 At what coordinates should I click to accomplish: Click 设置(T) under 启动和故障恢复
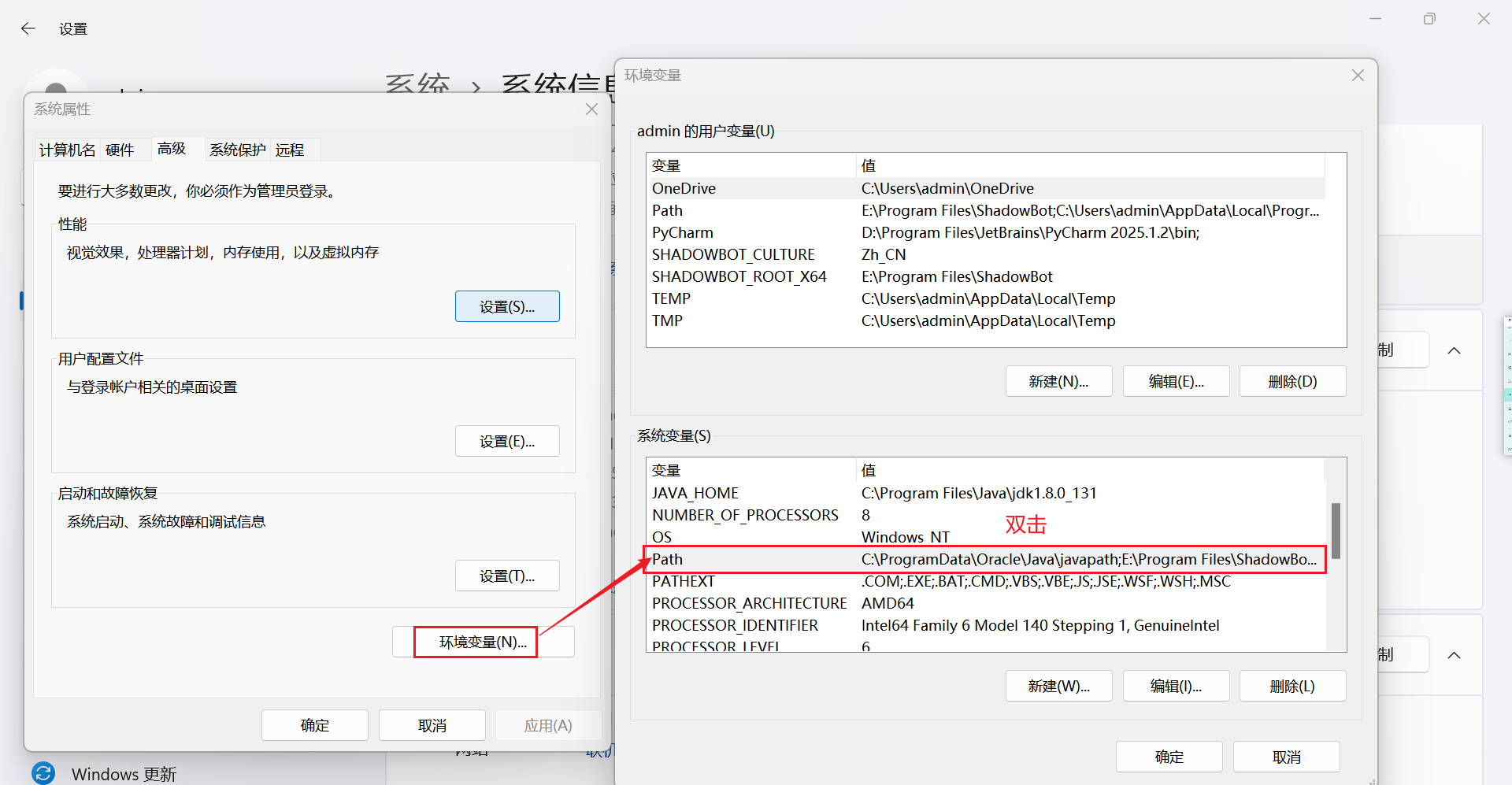(x=506, y=576)
